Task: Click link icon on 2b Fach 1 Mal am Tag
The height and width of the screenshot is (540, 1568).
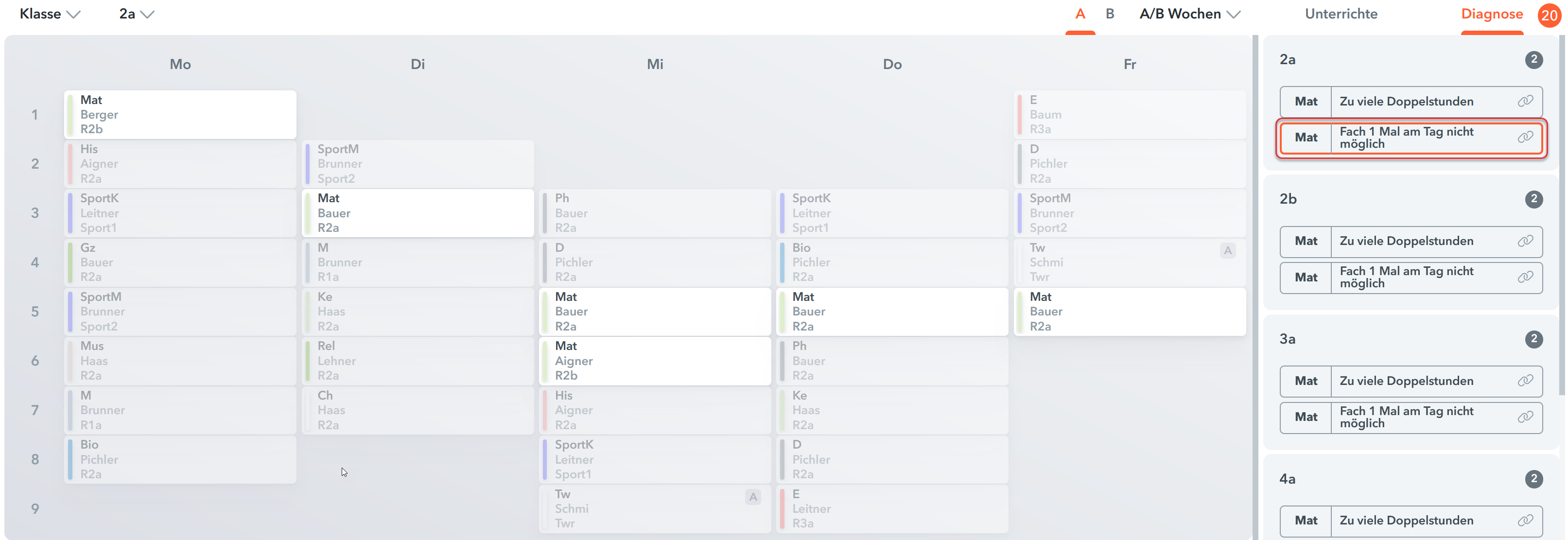Action: click(1525, 277)
